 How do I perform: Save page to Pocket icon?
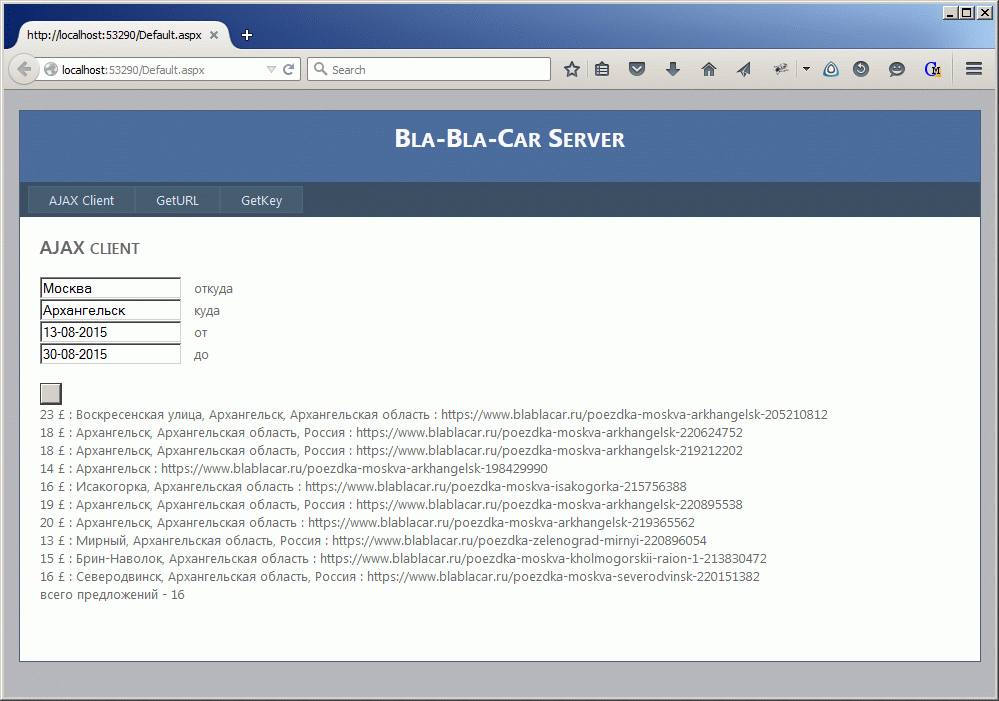coord(637,69)
